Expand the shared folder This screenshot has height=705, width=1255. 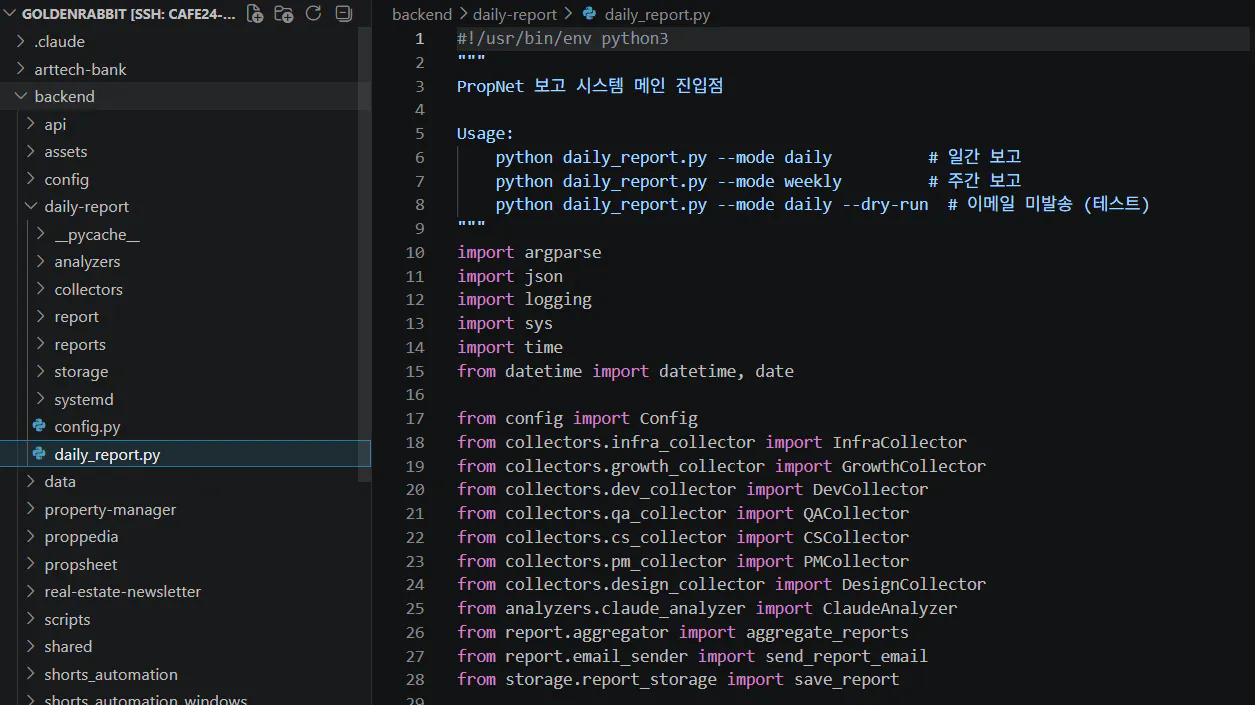pyautogui.click(x=31, y=646)
